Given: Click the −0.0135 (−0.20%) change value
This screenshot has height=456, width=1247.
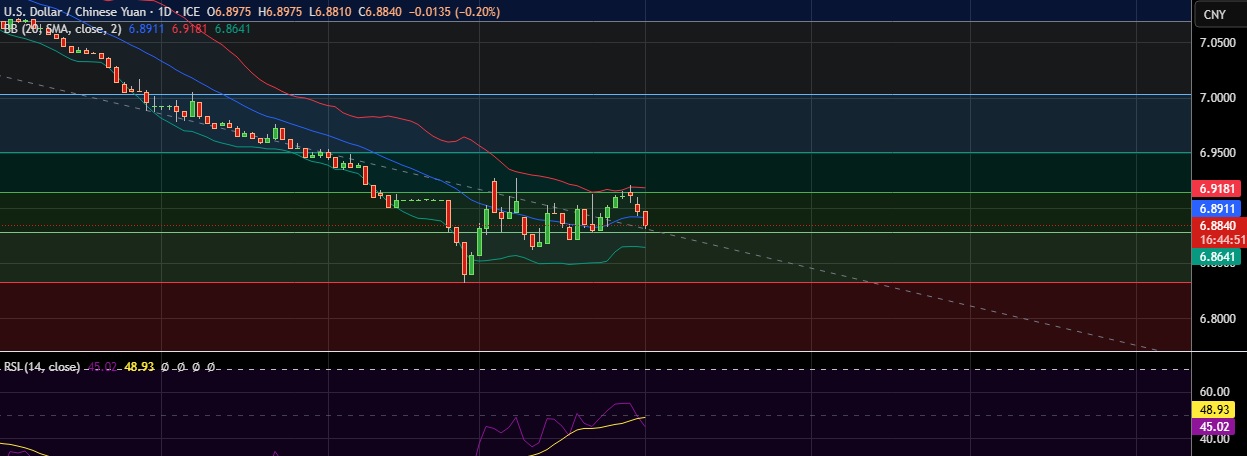Looking at the screenshot, I should [454, 12].
